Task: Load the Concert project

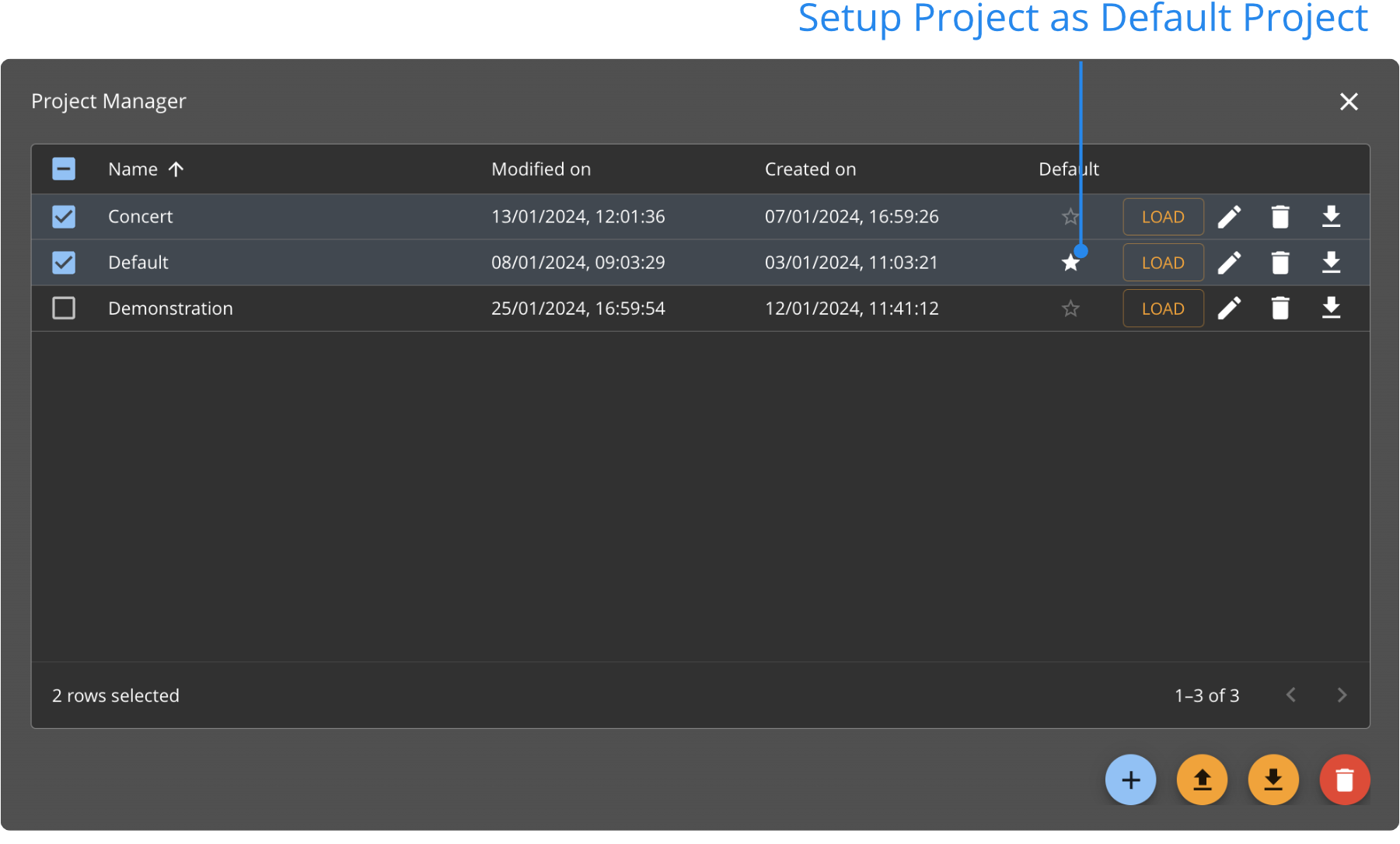Action: coord(1163,217)
